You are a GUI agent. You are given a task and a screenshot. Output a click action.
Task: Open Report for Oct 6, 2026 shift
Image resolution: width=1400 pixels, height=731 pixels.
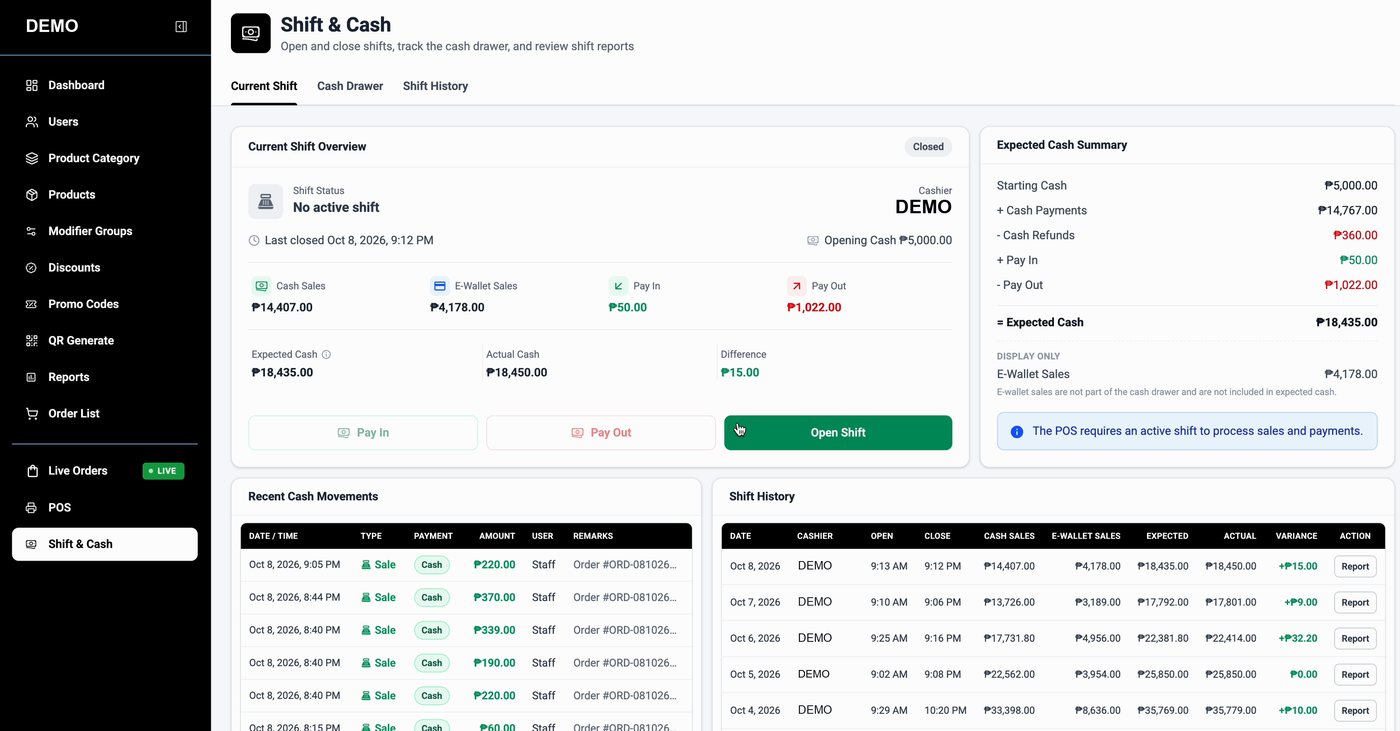(x=1355, y=638)
